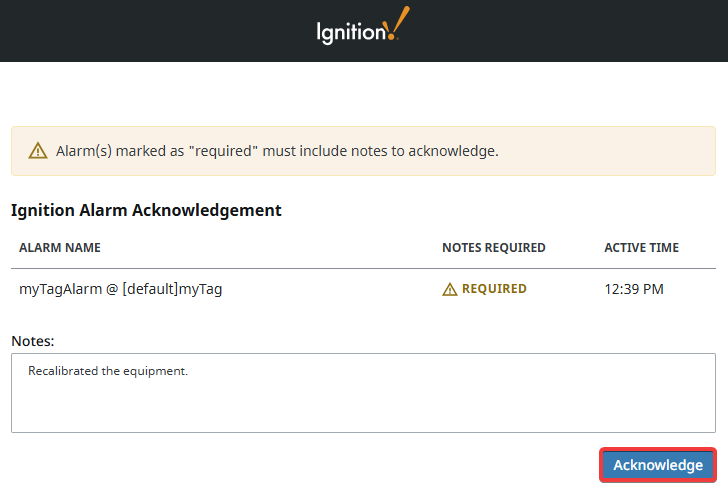Click the REQUIRED status label
Viewport: 728px width, 492px height.
(x=494, y=289)
